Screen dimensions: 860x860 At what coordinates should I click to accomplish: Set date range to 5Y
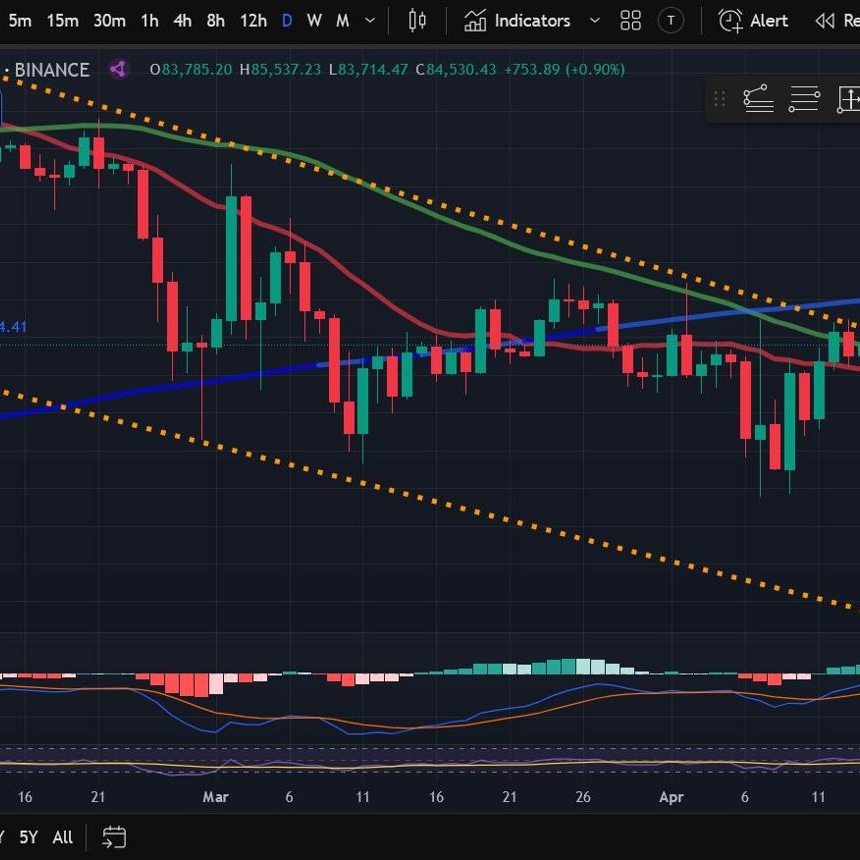coord(29,837)
